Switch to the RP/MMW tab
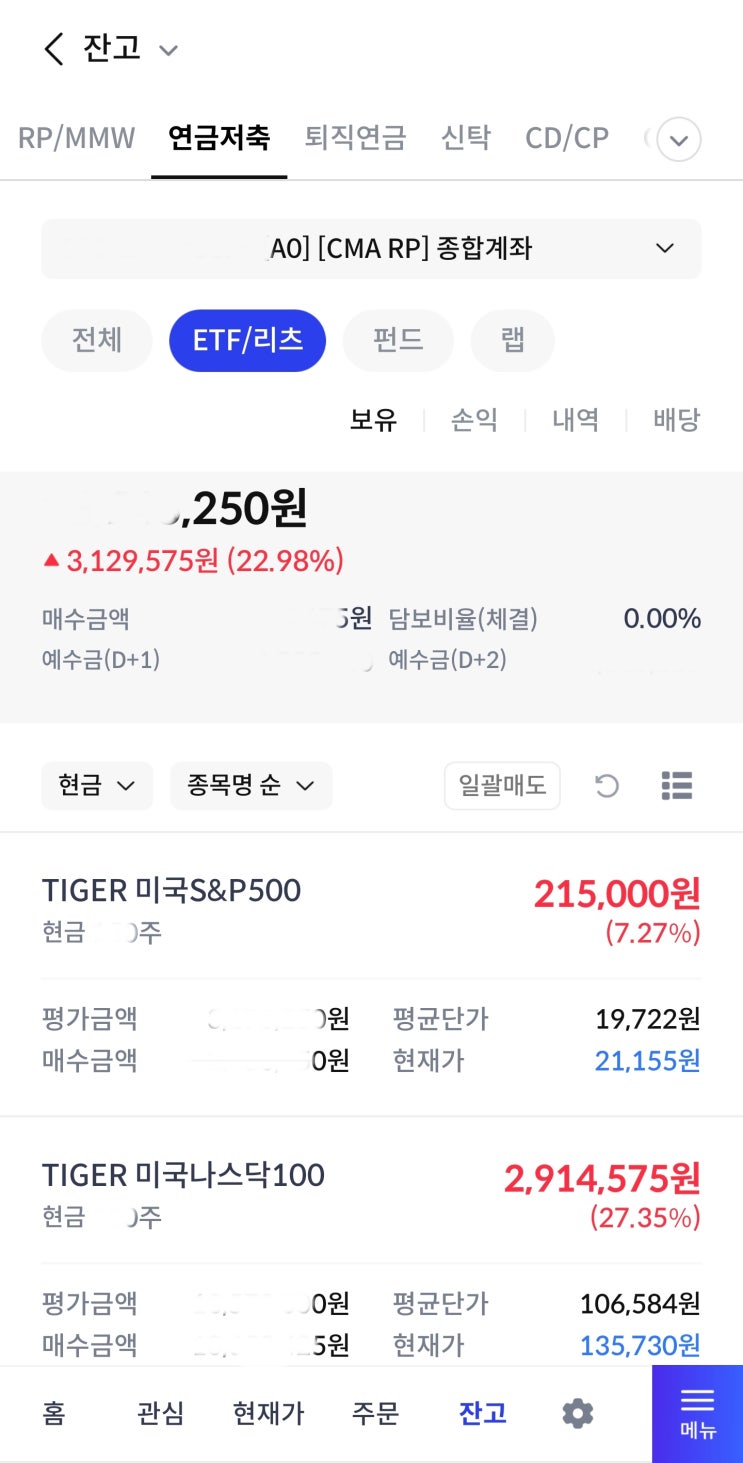This screenshot has height=1463, width=743. pos(77,138)
